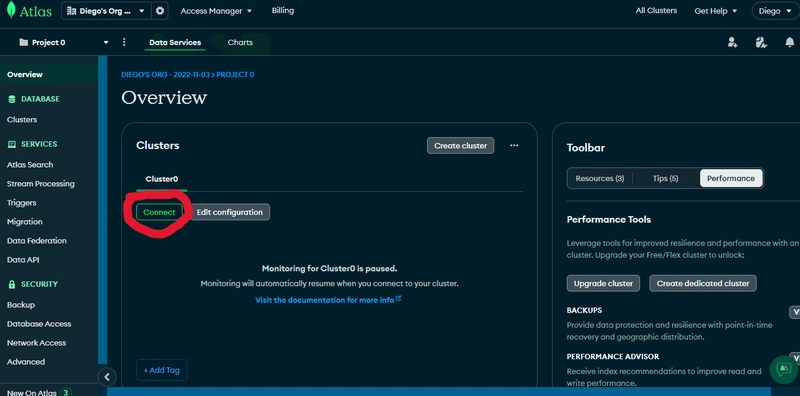This screenshot has height=396, width=800.
Task: Expand the Get Help menu
Action: pos(716,11)
